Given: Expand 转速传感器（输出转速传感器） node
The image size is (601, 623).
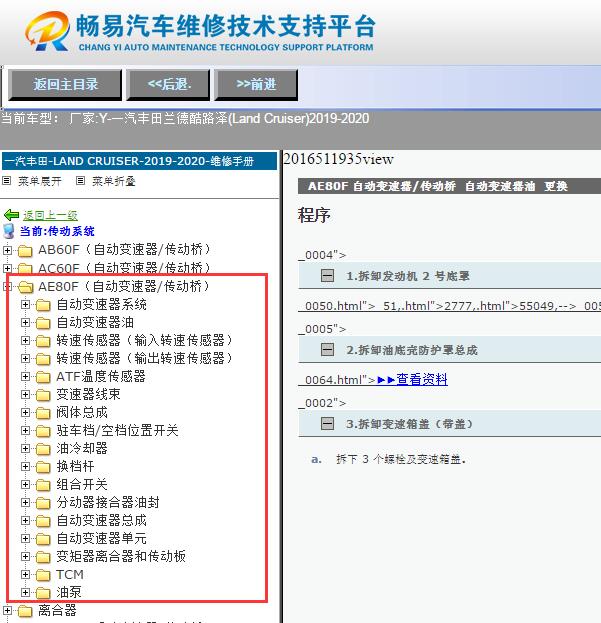Looking at the screenshot, I should [25, 358].
